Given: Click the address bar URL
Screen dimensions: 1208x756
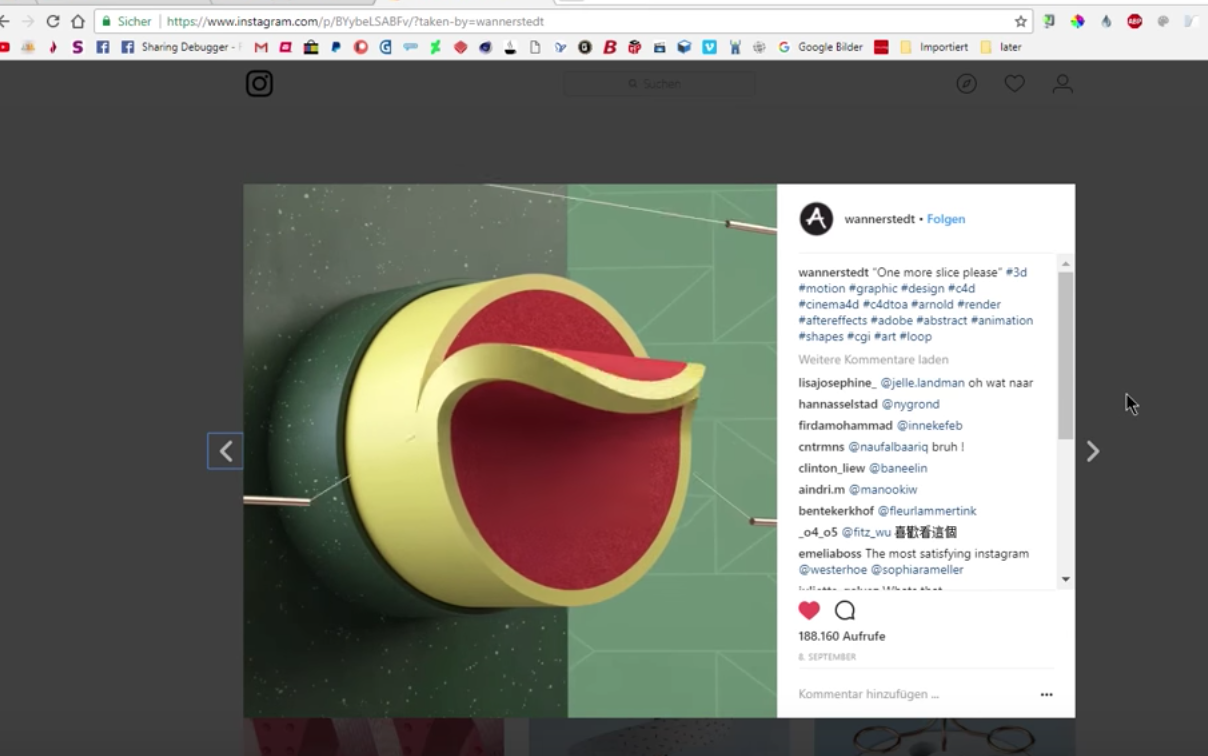Looking at the screenshot, I should click(355, 21).
